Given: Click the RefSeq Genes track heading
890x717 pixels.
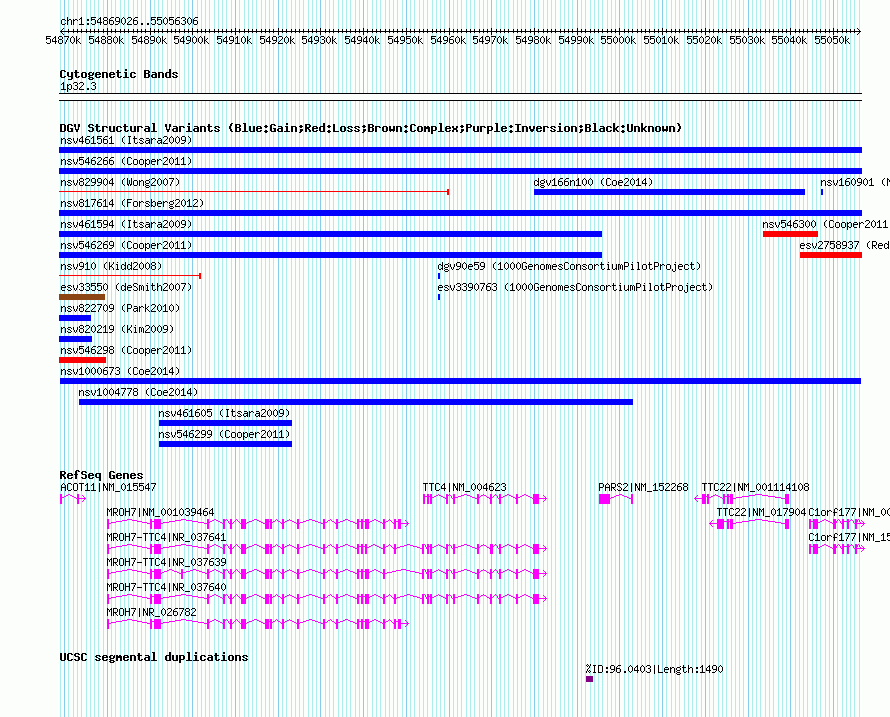Looking at the screenshot, I should (x=102, y=475).
